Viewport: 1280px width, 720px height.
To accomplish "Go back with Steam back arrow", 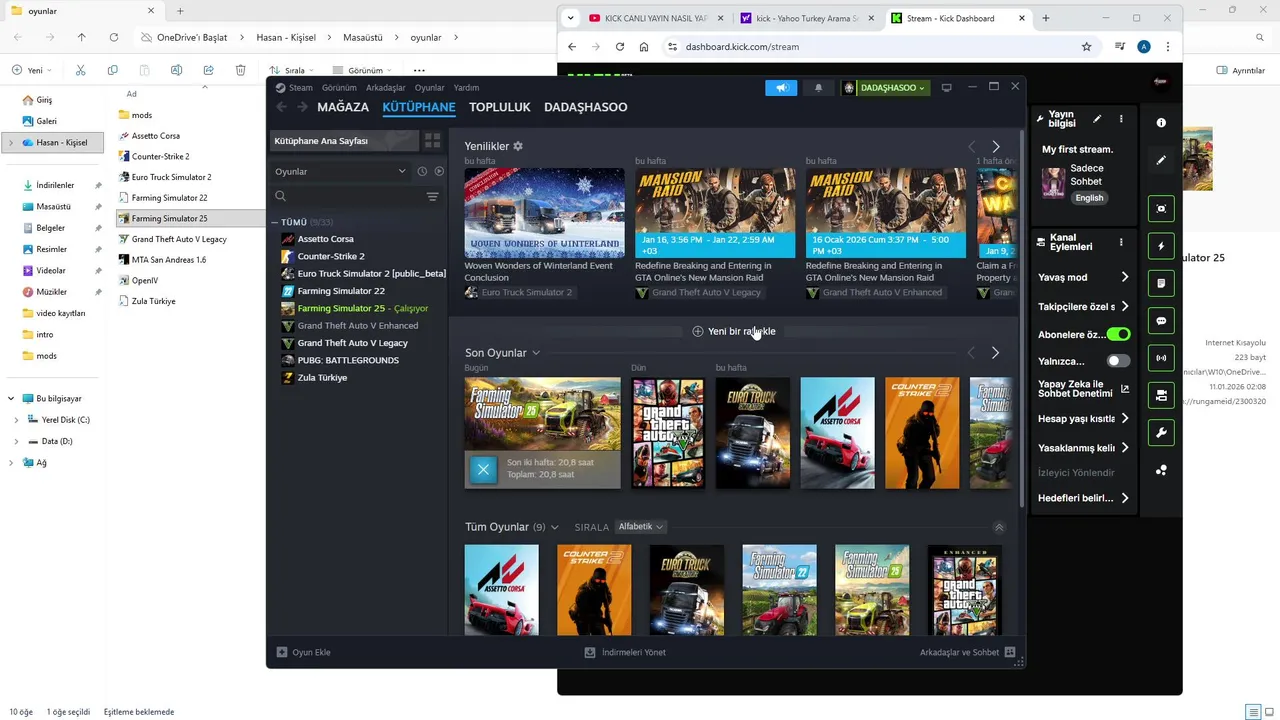I will pos(281,107).
